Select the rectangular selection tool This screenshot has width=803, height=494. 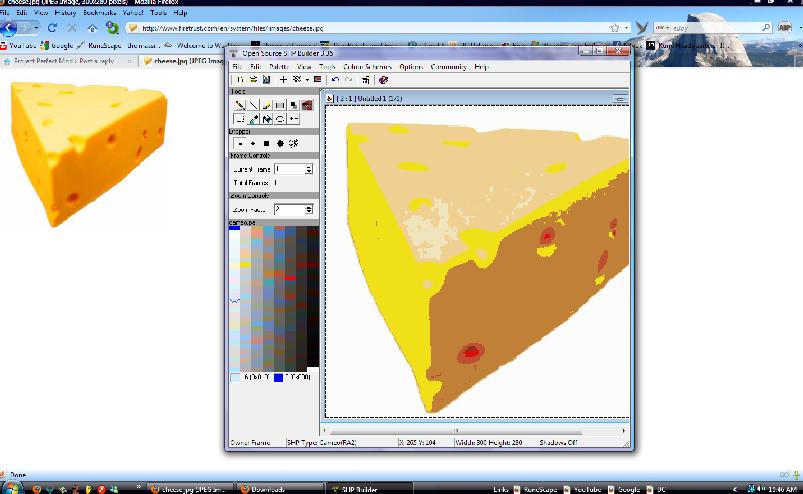pos(240,118)
